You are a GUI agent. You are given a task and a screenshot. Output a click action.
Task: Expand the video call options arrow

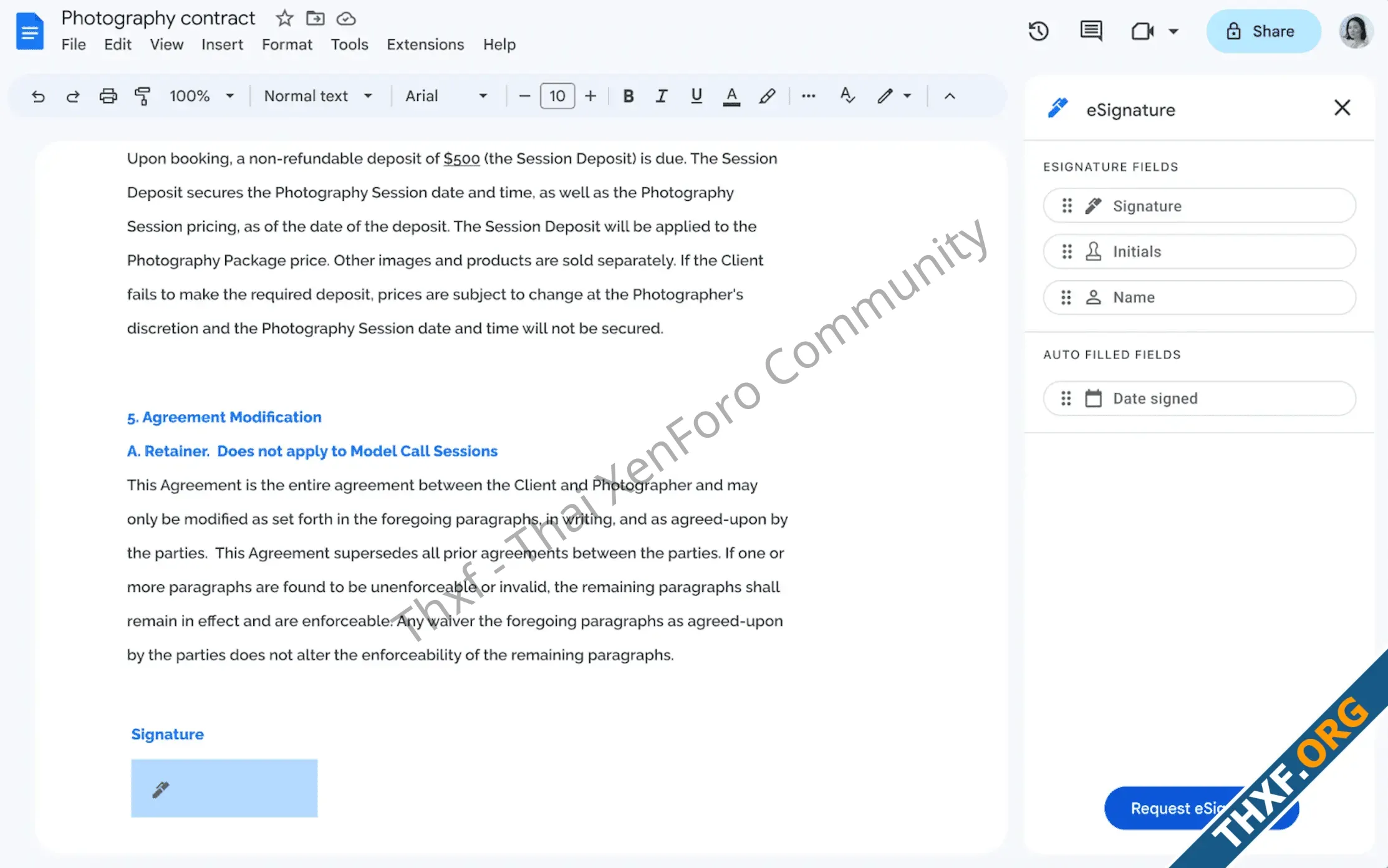(x=1174, y=31)
